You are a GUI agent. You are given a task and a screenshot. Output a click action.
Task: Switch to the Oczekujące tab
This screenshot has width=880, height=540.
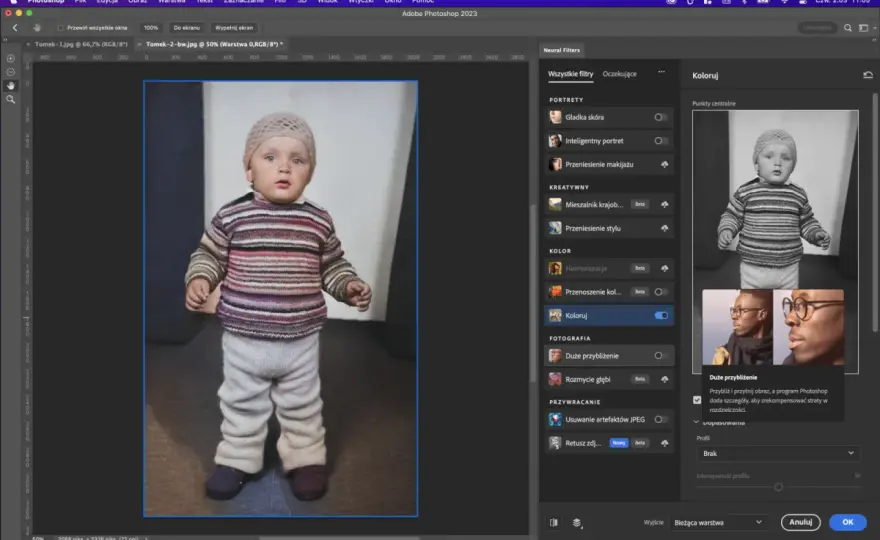coord(619,74)
